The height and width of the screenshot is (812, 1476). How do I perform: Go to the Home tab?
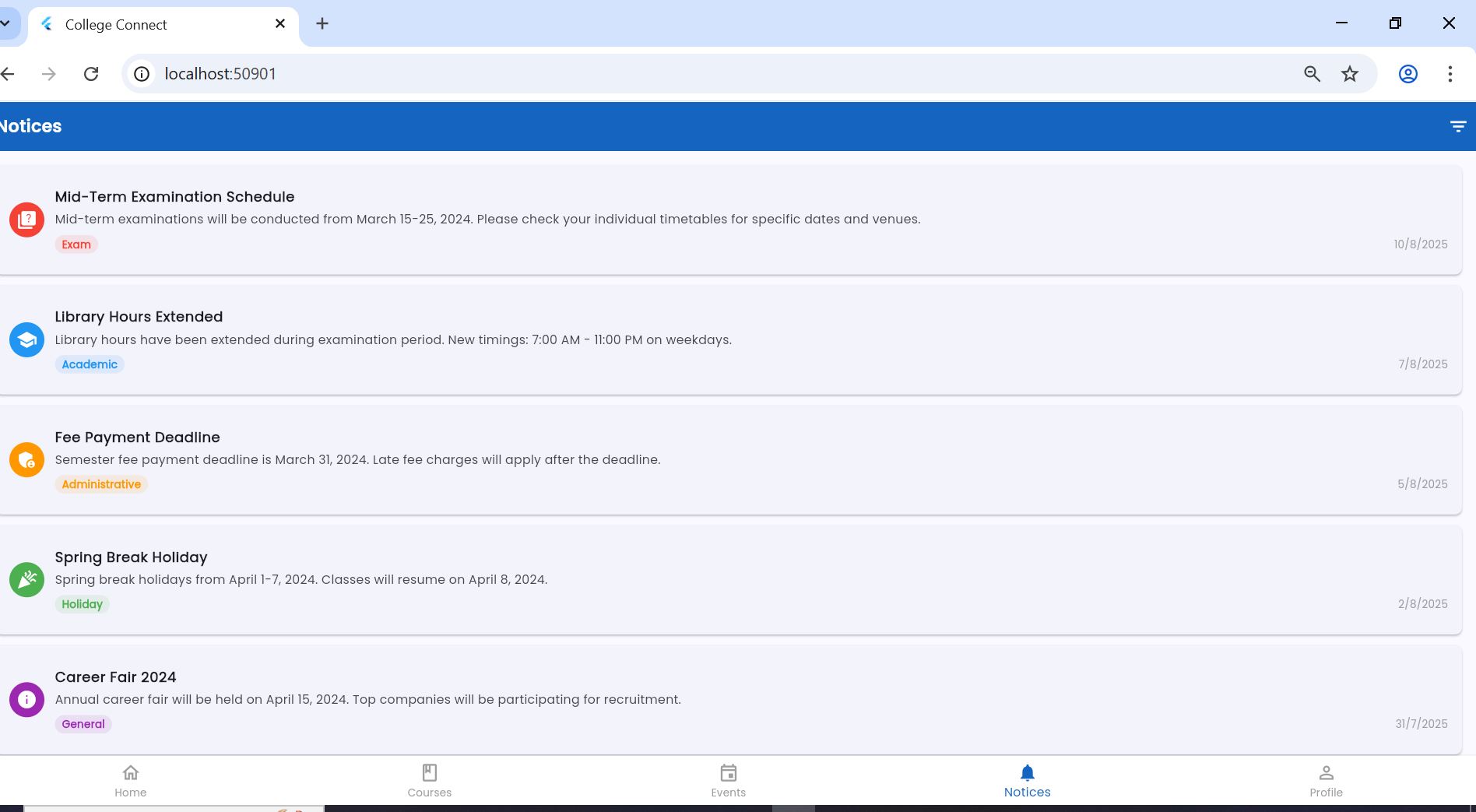click(130, 781)
